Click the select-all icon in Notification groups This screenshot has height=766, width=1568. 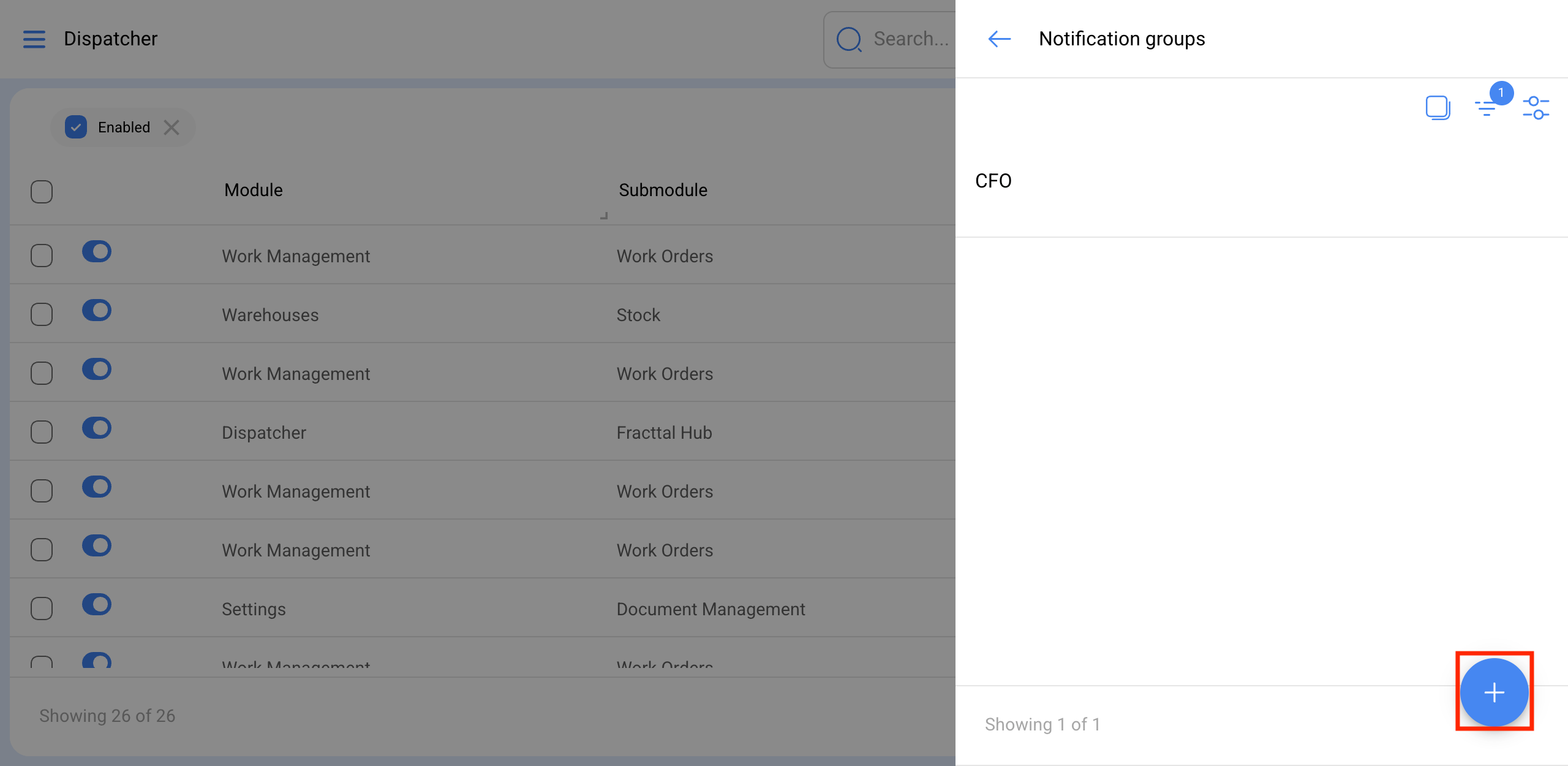pyautogui.click(x=1438, y=108)
